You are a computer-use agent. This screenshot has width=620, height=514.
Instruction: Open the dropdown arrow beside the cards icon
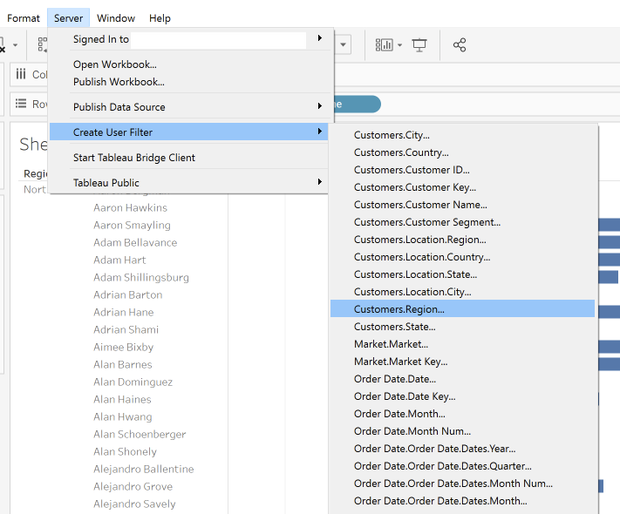(400, 45)
